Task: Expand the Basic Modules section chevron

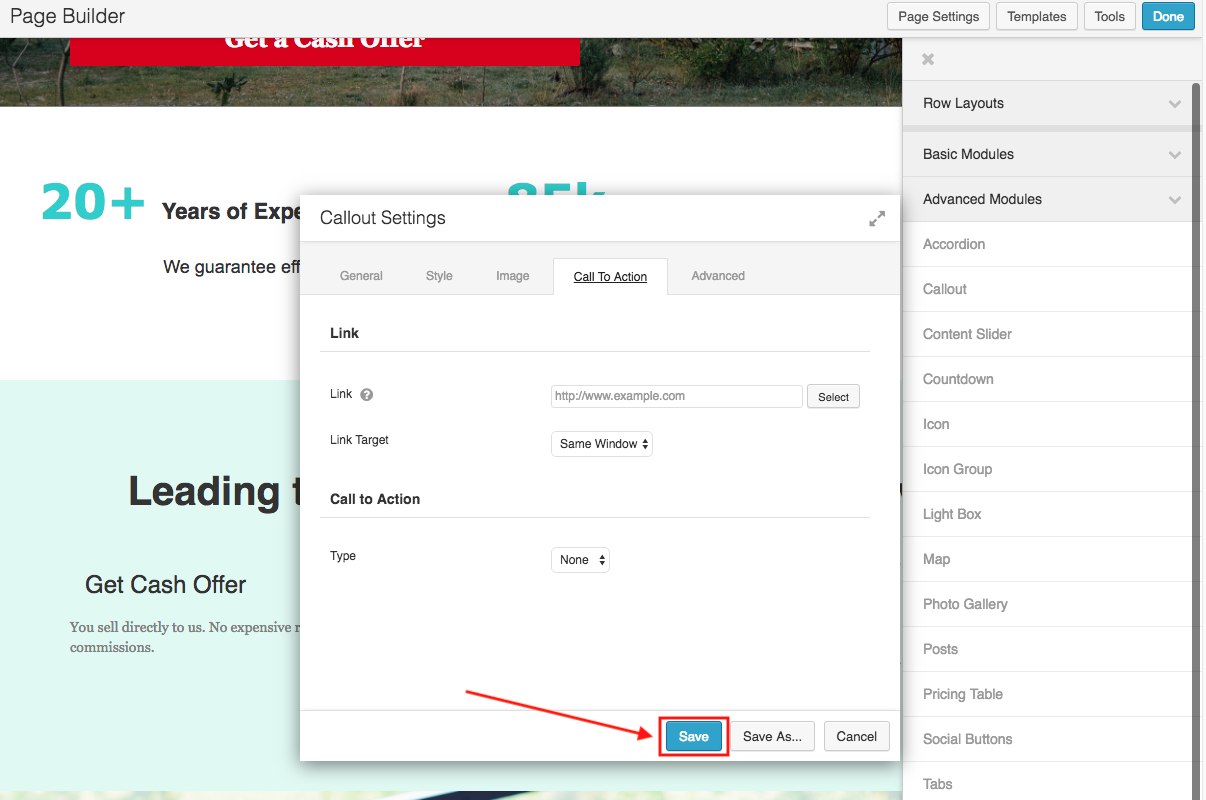Action: [x=1175, y=155]
